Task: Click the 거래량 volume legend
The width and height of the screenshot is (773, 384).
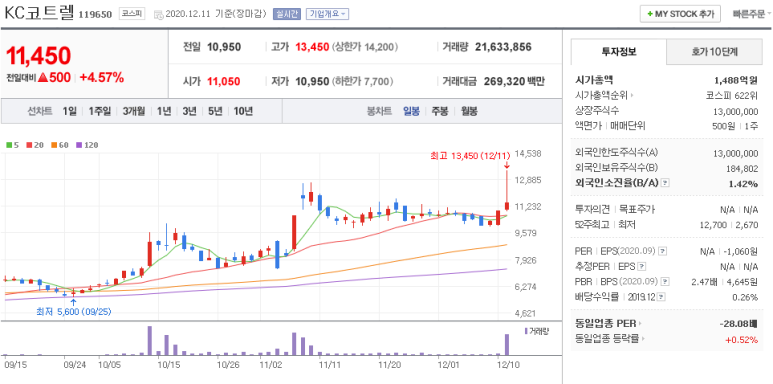Action: click(537, 331)
